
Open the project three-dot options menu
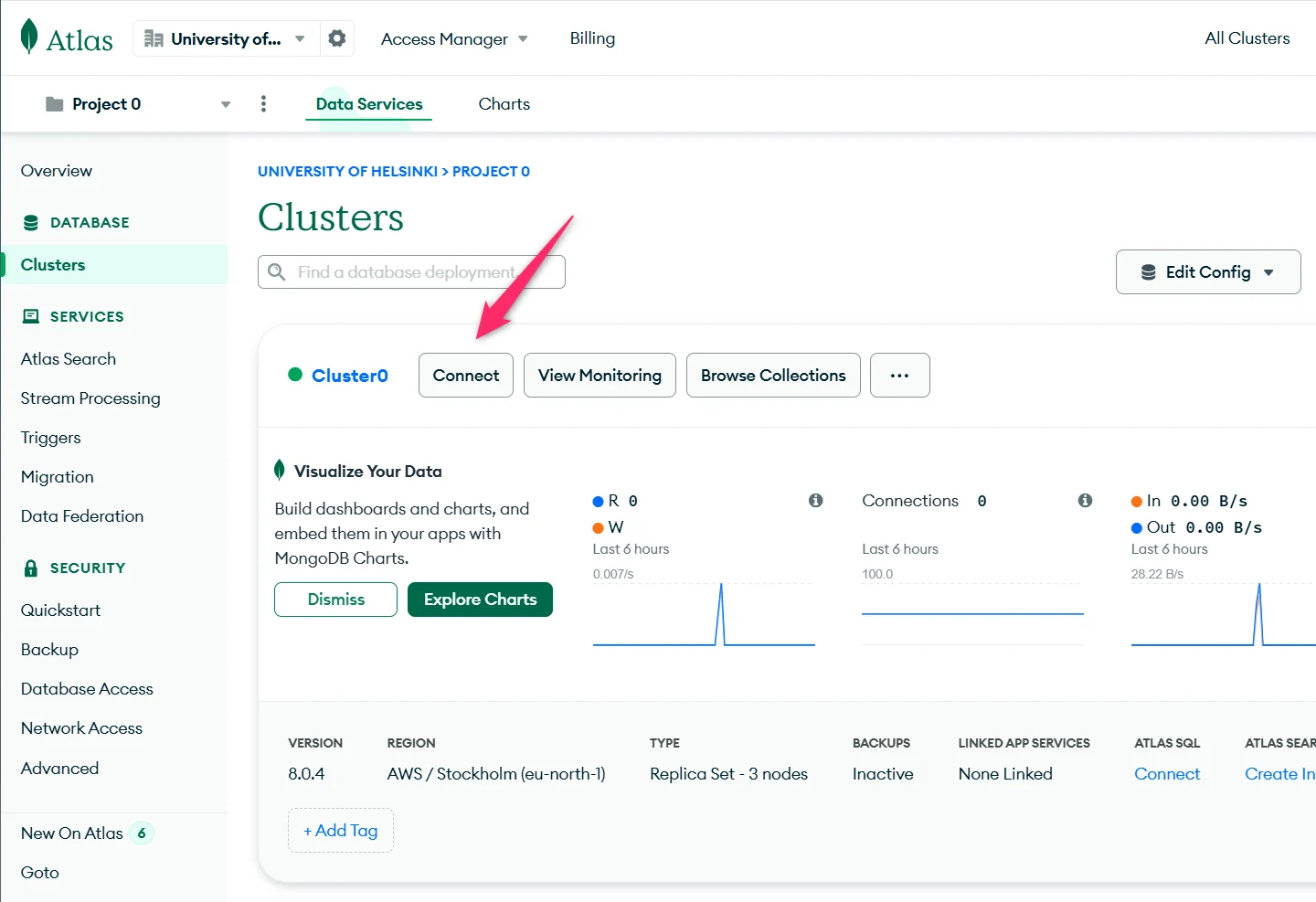coord(263,104)
